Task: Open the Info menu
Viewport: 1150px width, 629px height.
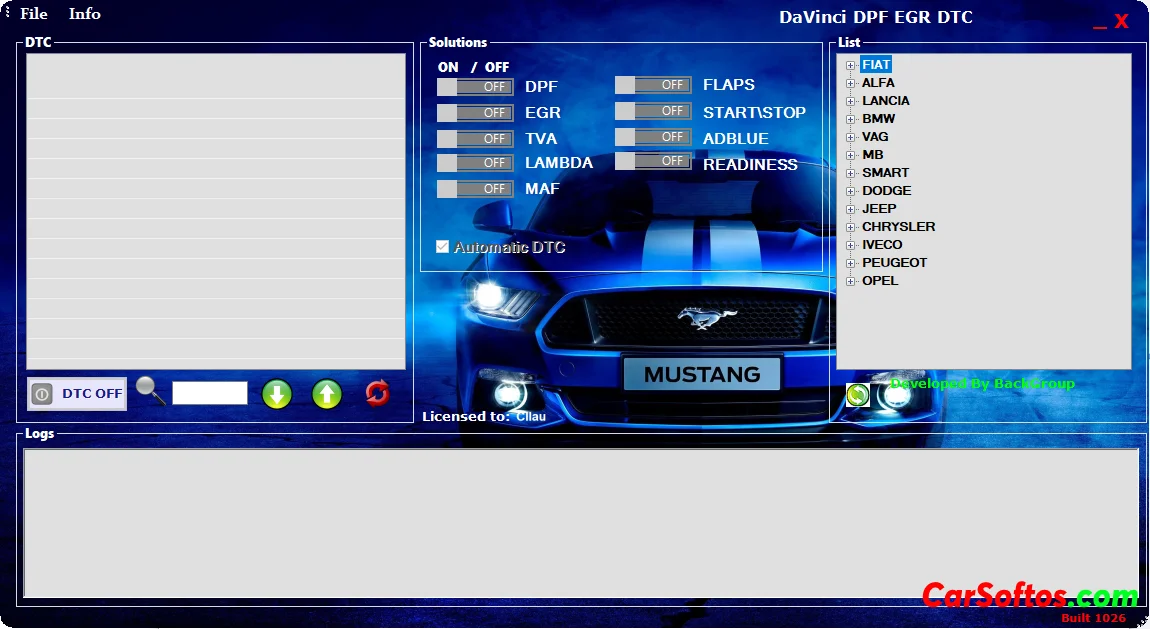Action: click(x=84, y=14)
